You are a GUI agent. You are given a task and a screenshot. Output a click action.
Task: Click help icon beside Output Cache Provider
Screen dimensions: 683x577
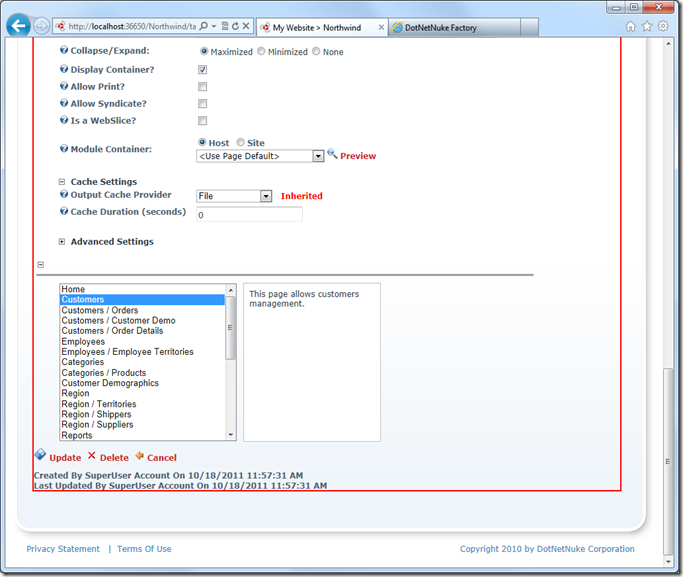(x=64, y=194)
